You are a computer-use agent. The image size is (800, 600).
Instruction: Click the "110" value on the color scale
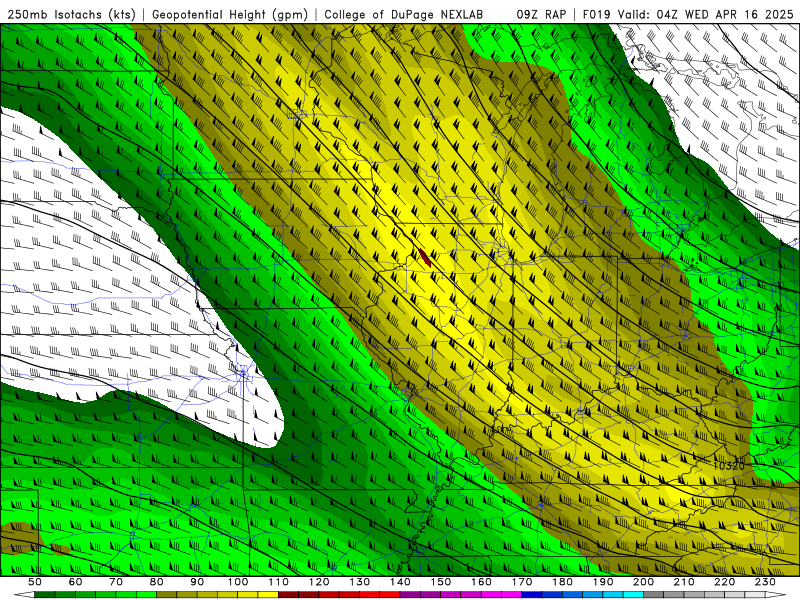point(279,582)
